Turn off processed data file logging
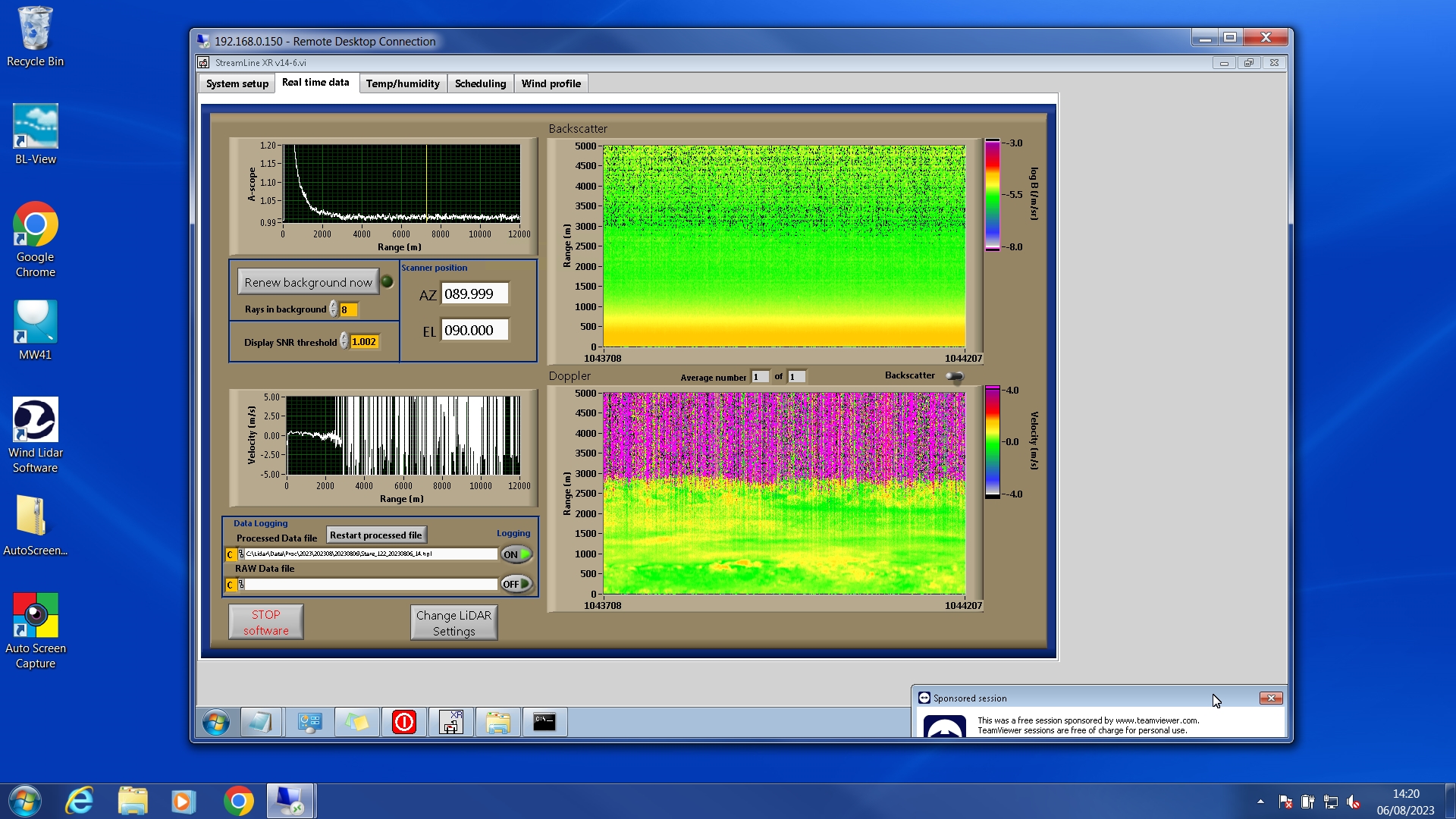 (x=516, y=554)
